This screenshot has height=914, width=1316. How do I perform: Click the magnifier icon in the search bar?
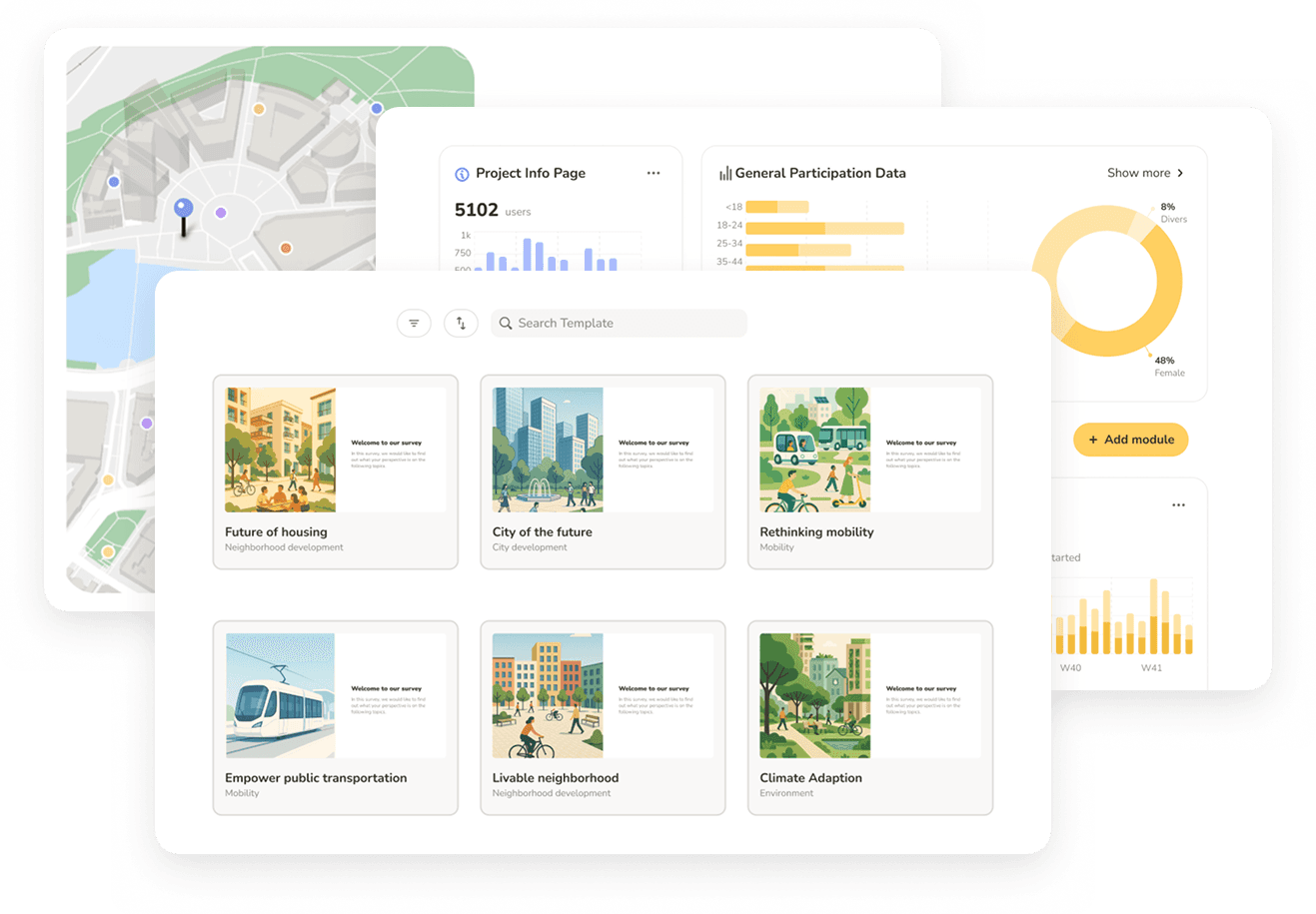tap(506, 323)
